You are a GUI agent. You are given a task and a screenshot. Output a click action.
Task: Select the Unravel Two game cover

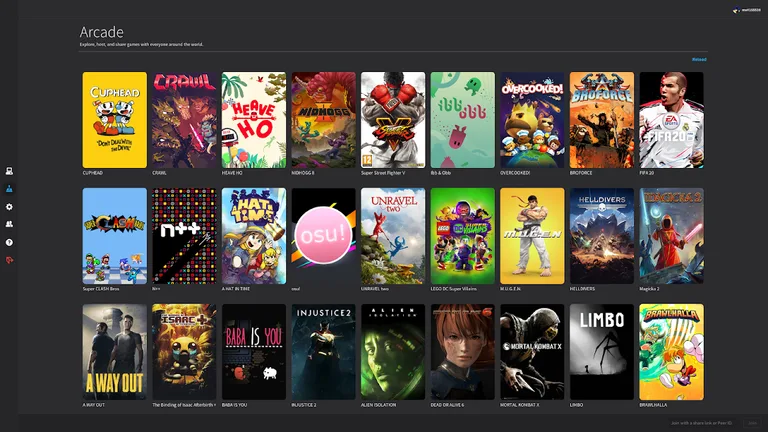(392, 236)
